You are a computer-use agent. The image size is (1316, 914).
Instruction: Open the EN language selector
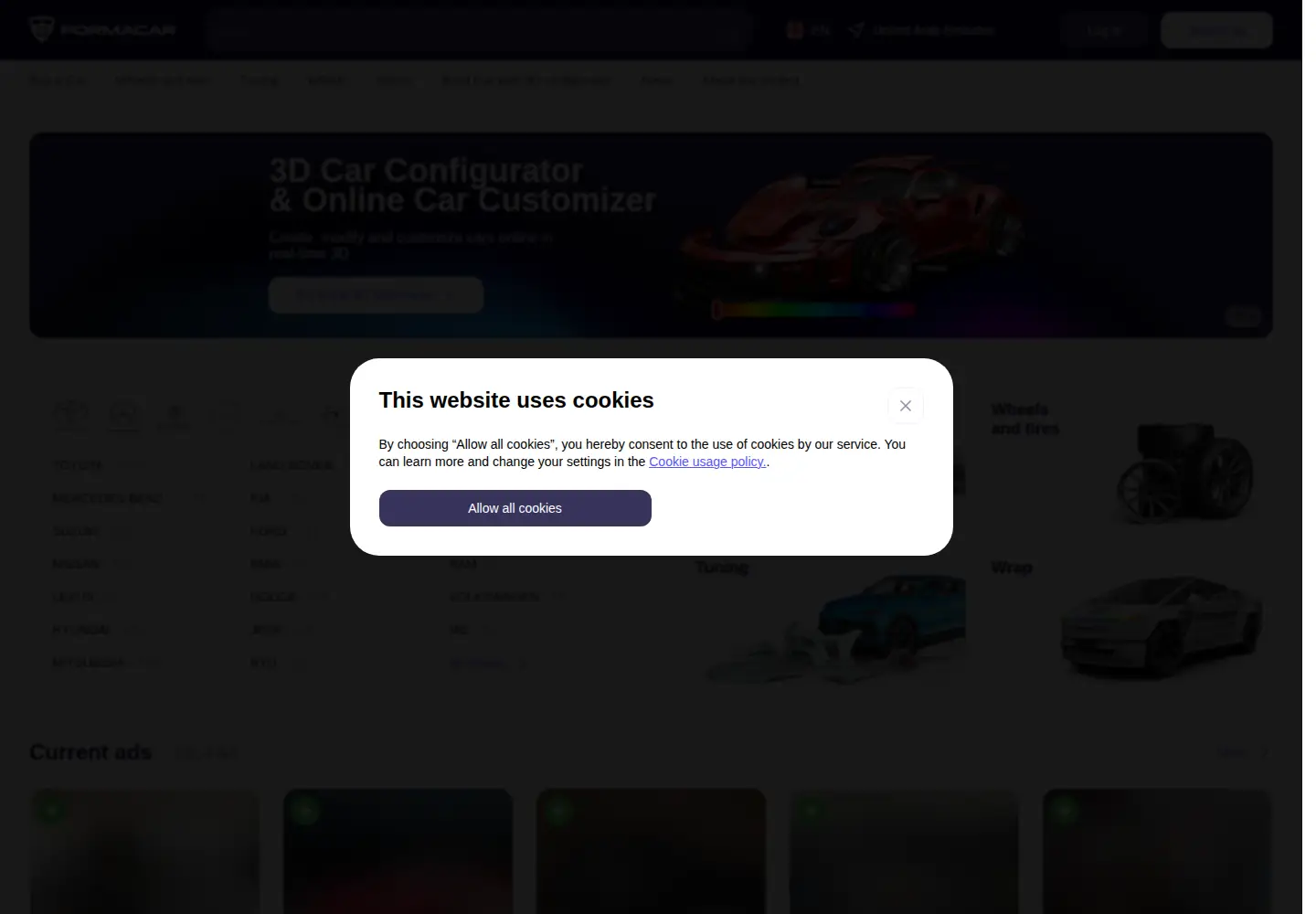tap(809, 30)
